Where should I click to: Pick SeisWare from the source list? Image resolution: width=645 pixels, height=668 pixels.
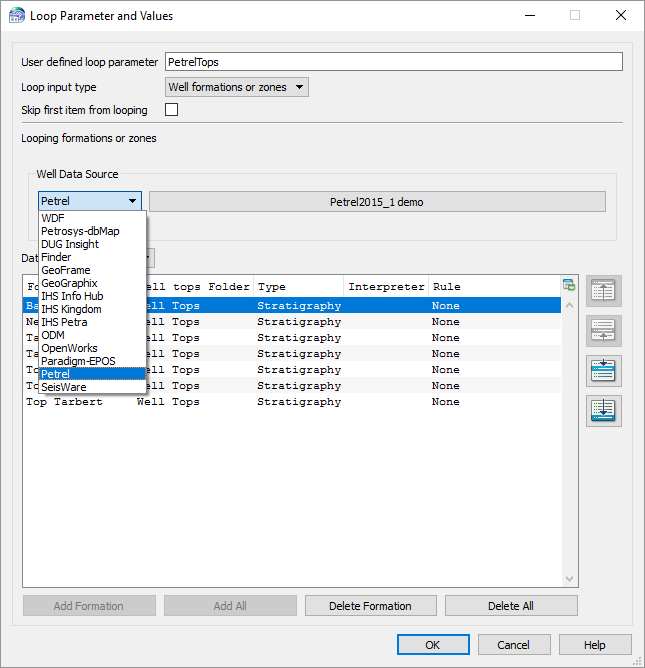click(x=64, y=387)
